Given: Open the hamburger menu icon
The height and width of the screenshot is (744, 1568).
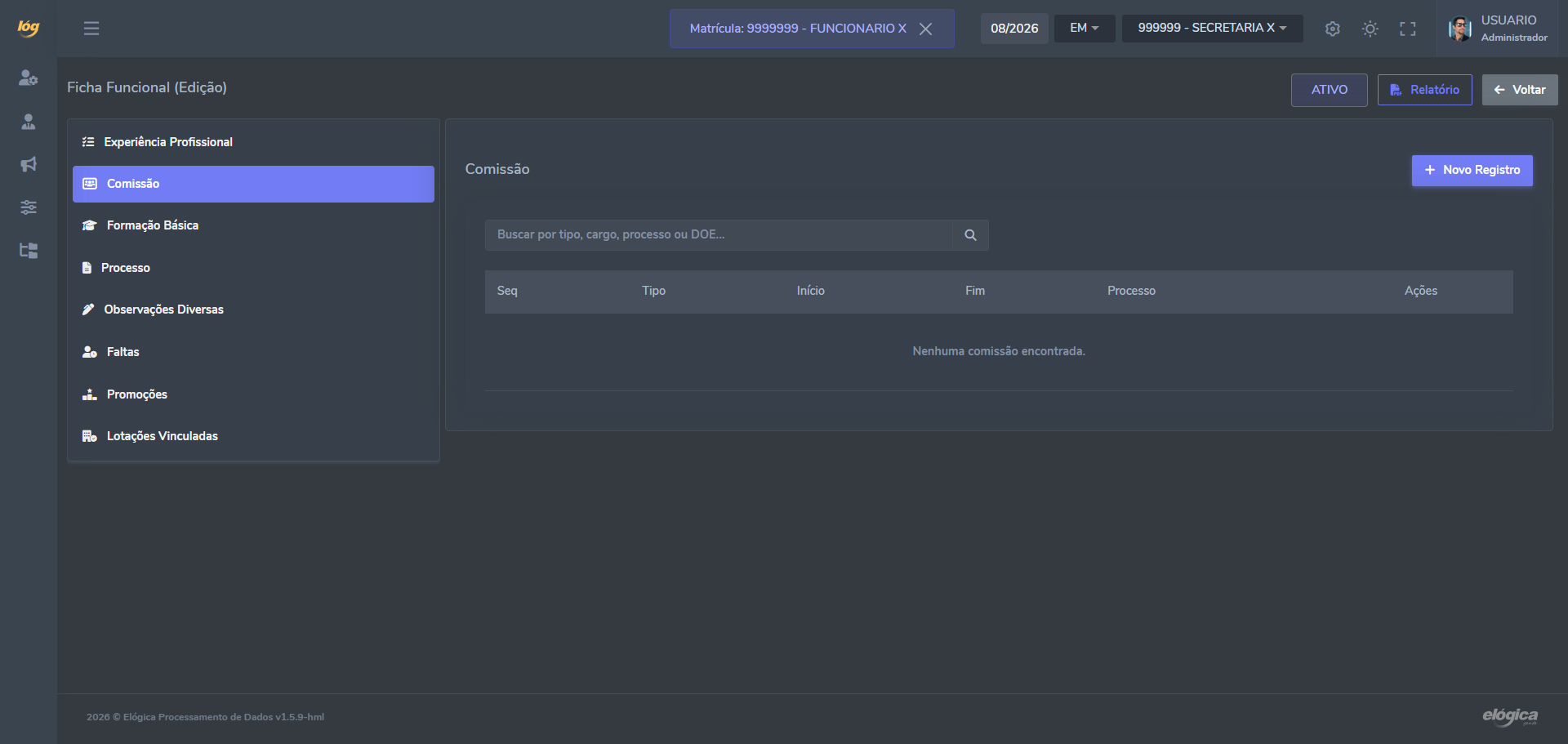Looking at the screenshot, I should (91, 29).
